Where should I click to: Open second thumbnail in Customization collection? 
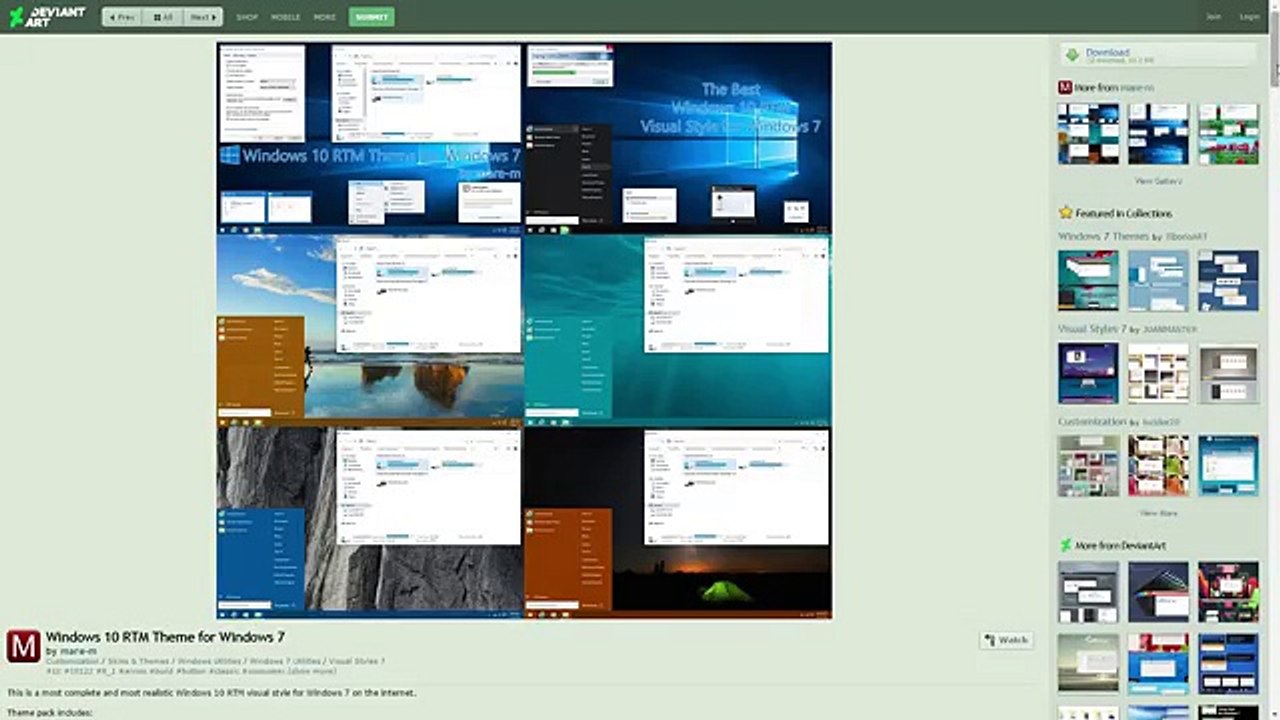(x=1158, y=465)
